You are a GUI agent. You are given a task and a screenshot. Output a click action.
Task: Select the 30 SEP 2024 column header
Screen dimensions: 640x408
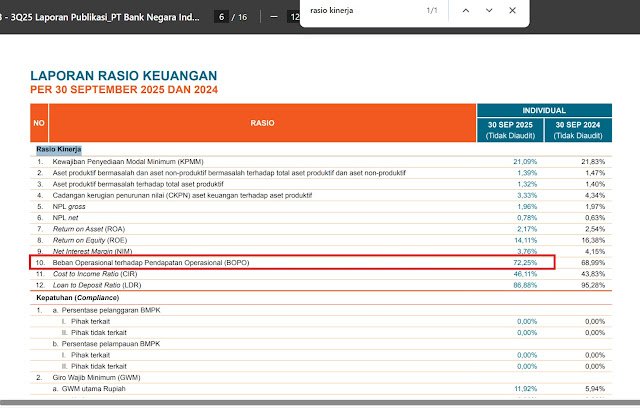point(577,129)
